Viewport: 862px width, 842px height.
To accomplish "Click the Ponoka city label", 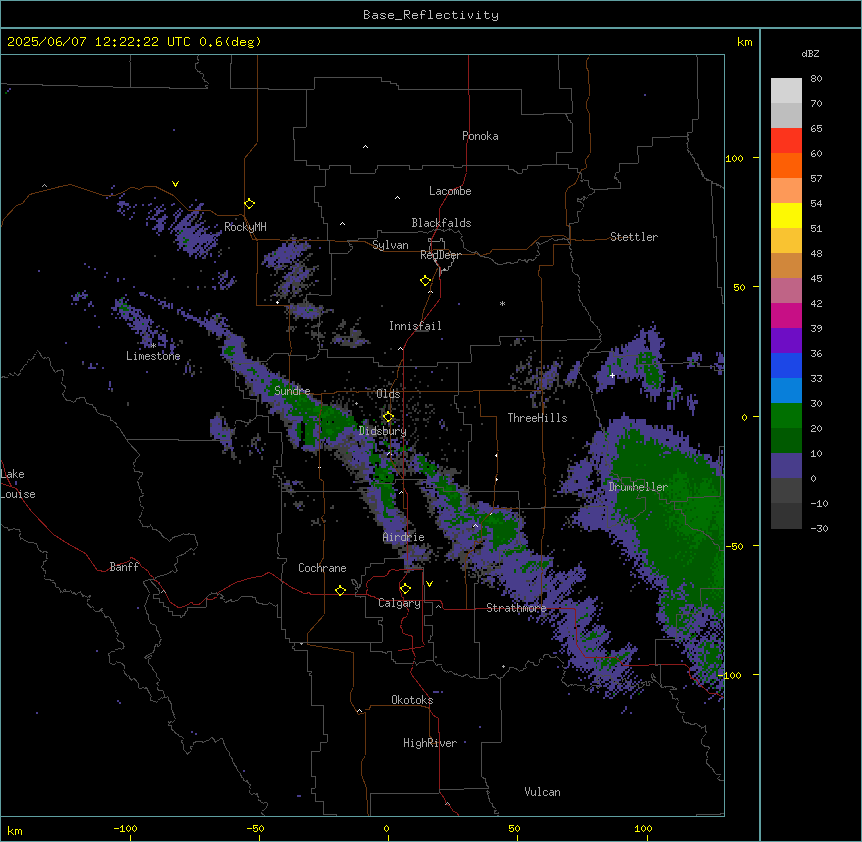I will pos(480,136).
